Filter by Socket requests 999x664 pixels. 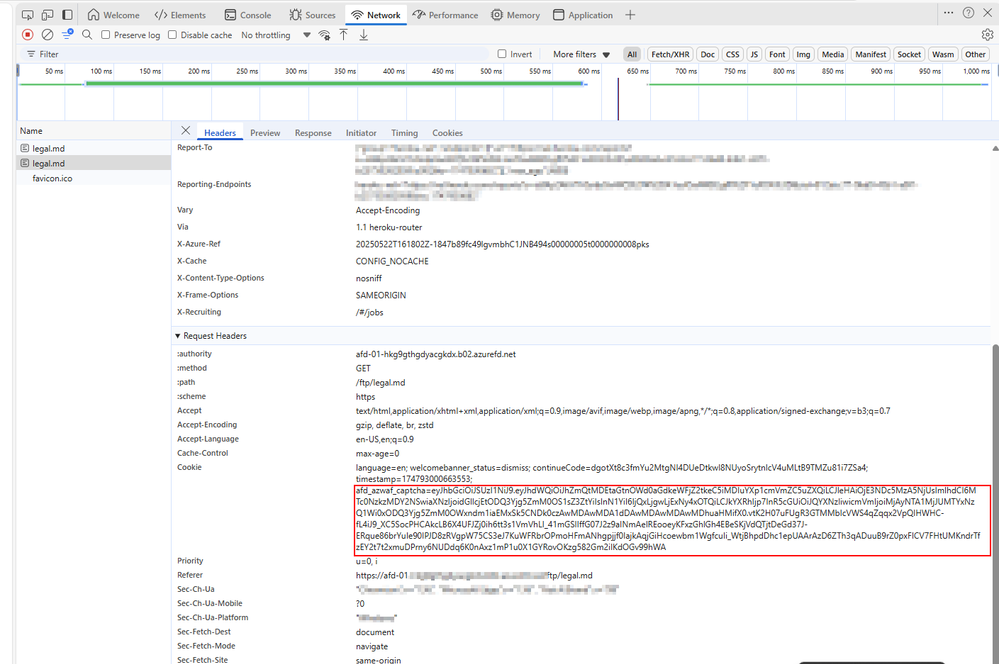tap(909, 54)
